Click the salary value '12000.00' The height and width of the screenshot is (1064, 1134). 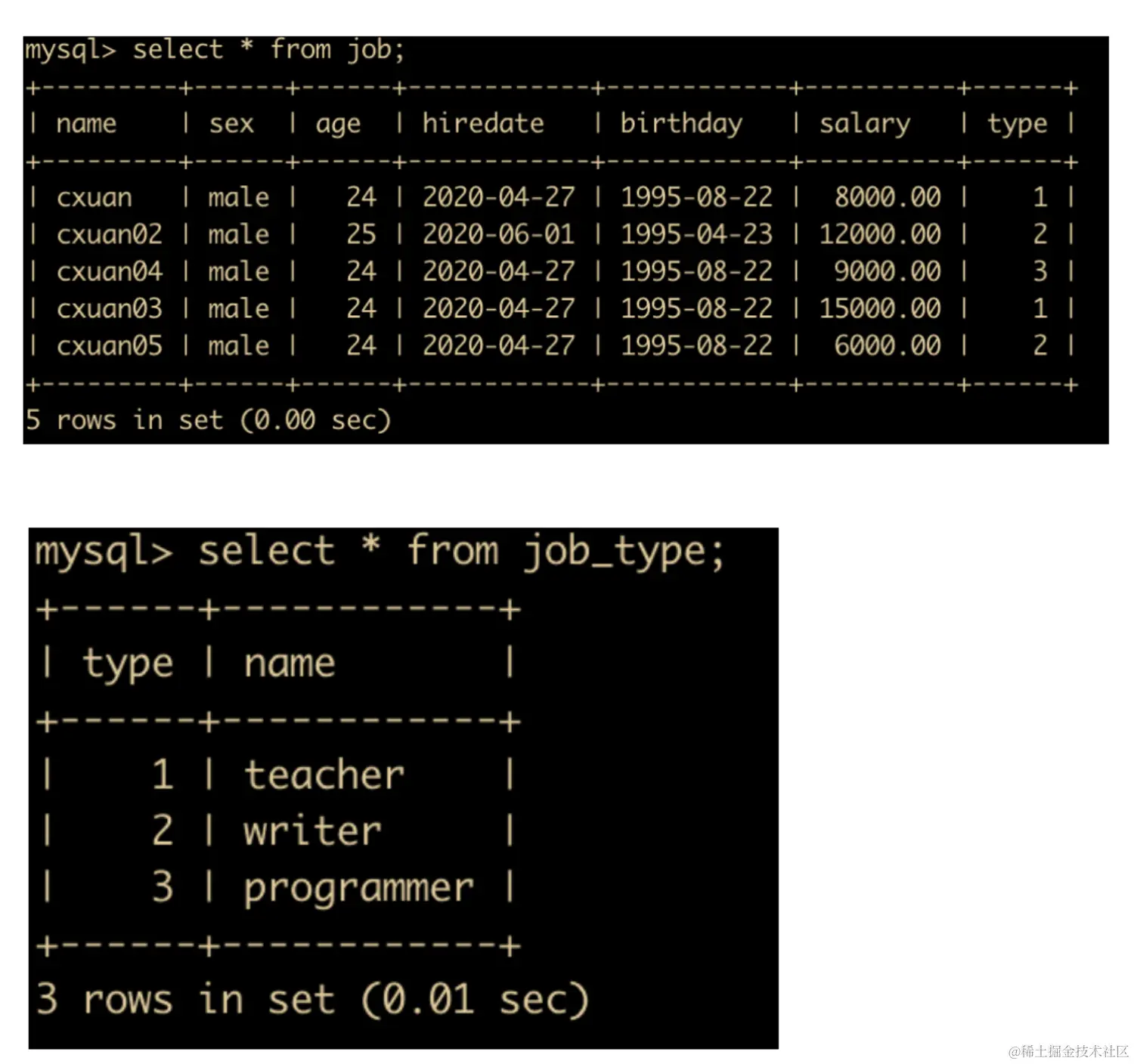(880, 234)
